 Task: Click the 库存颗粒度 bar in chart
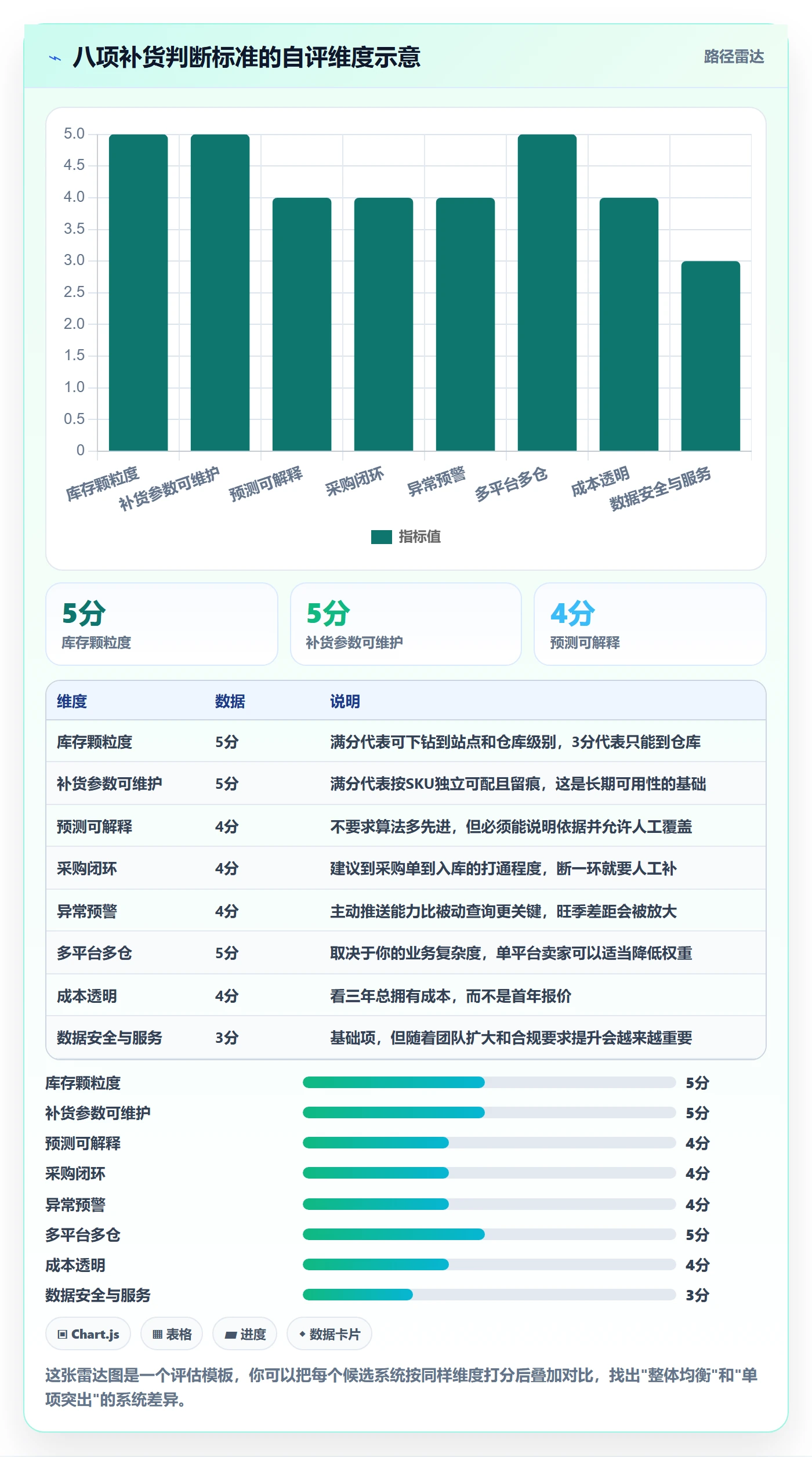[139, 292]
